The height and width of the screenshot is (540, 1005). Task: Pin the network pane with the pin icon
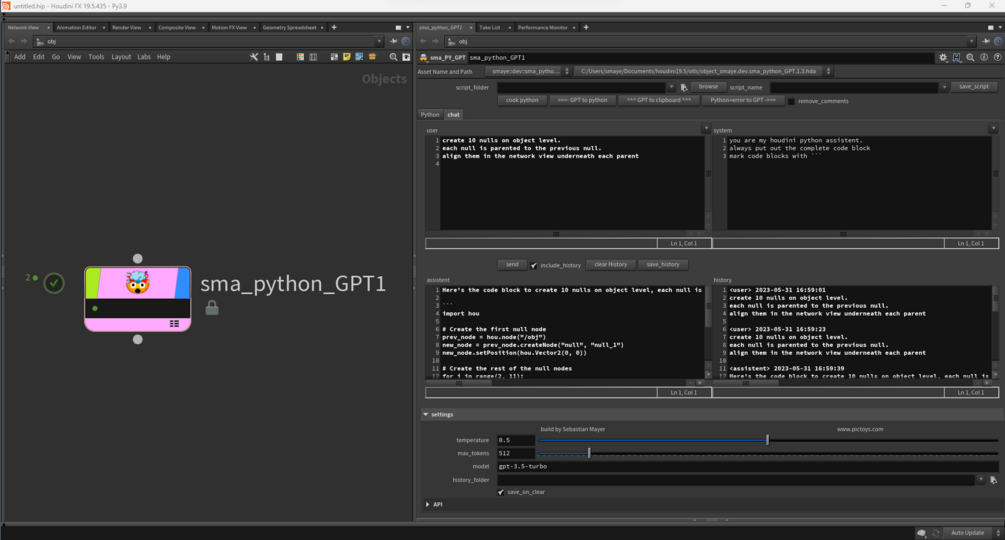(394, 41)
